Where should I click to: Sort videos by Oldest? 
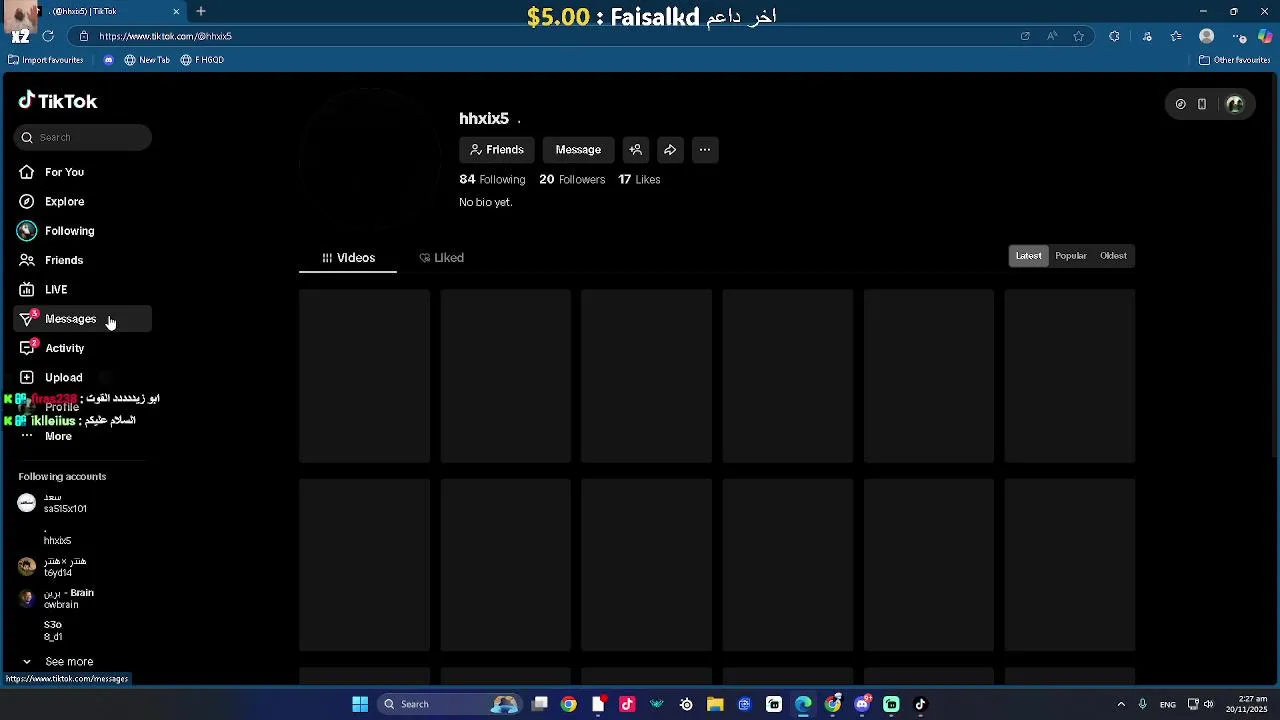coord(1113,256)
